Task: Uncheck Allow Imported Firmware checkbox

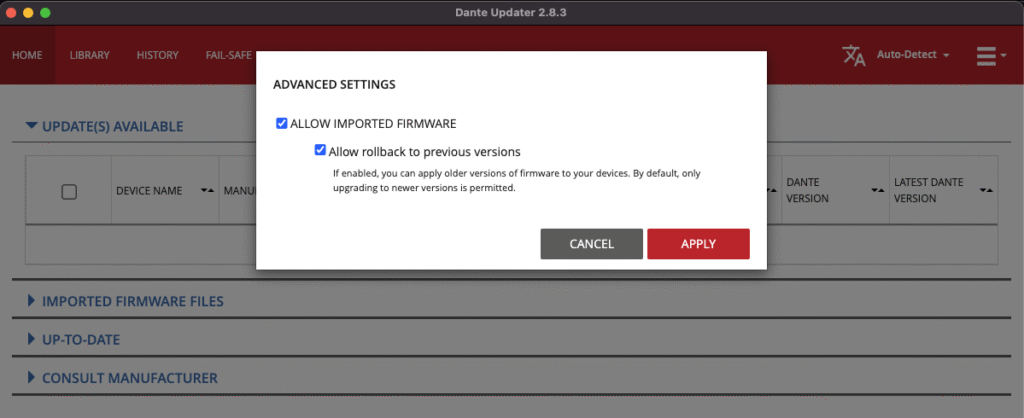Action: pyautogui.click(x=282, y=124)
